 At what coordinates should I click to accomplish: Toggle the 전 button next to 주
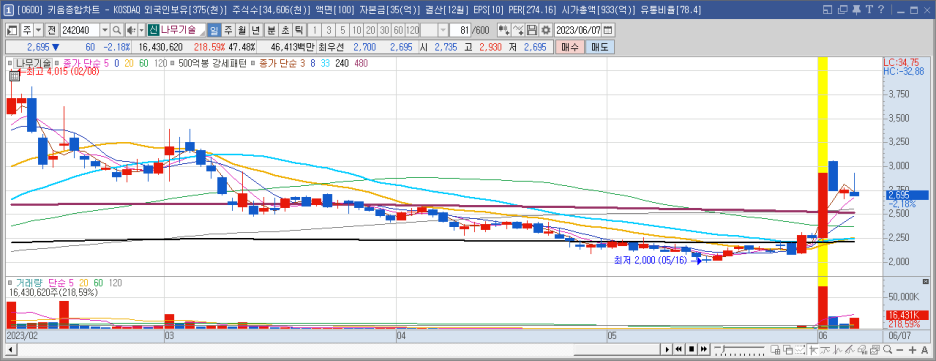click(x=51, y=30)
